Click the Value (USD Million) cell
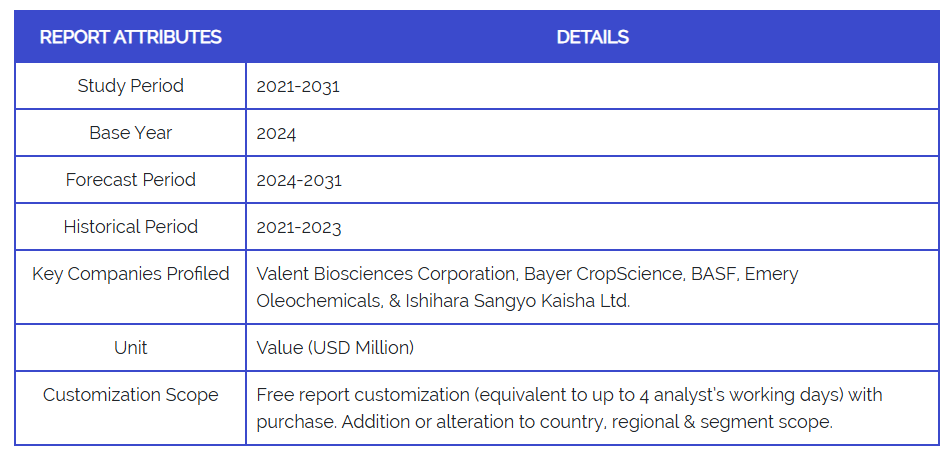The image size is (951, 454). pyautogui.click(x=335, y=348)
